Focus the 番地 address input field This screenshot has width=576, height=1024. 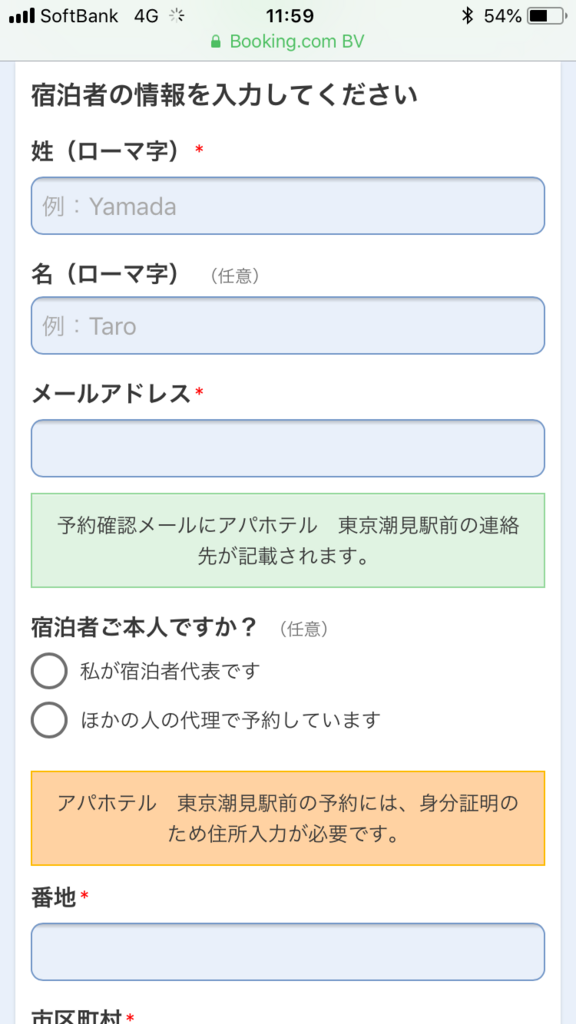288,952
